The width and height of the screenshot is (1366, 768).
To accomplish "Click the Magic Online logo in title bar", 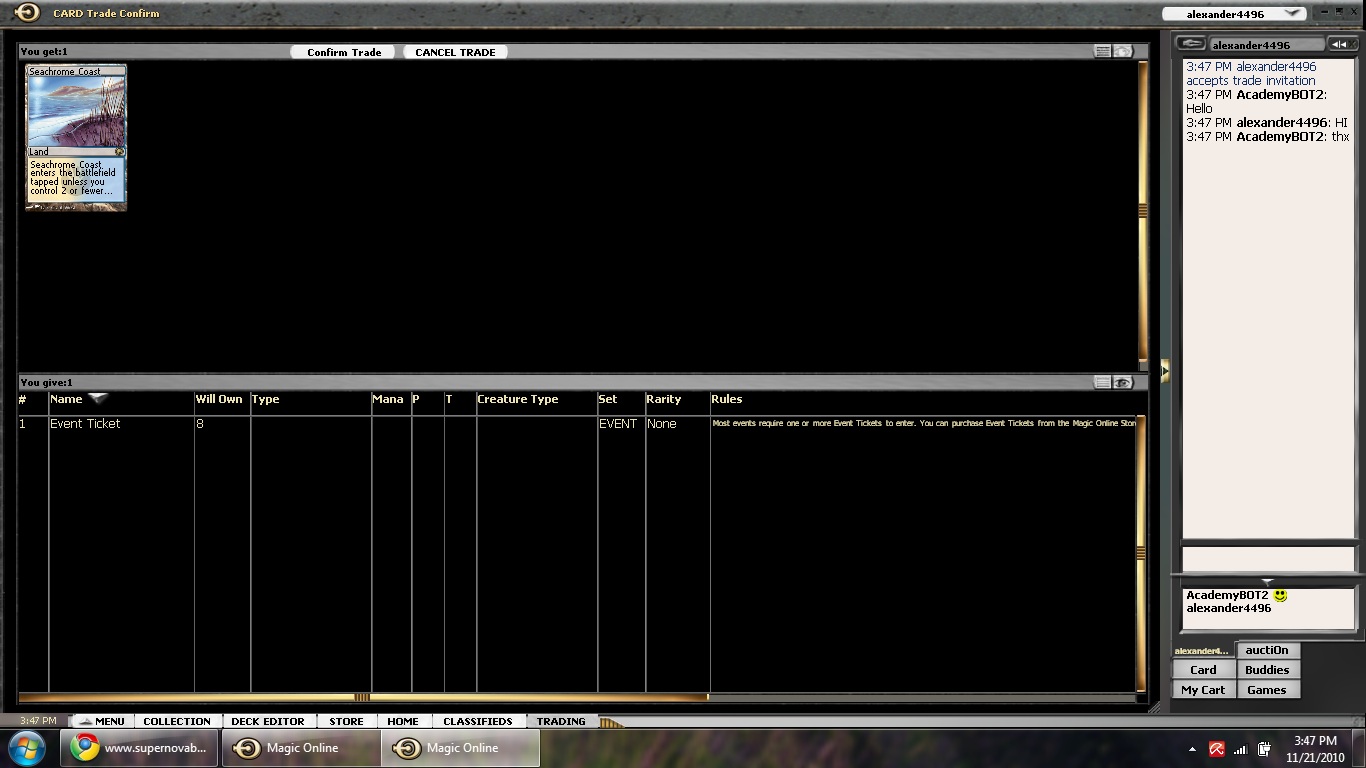I will tap(26, 13).
